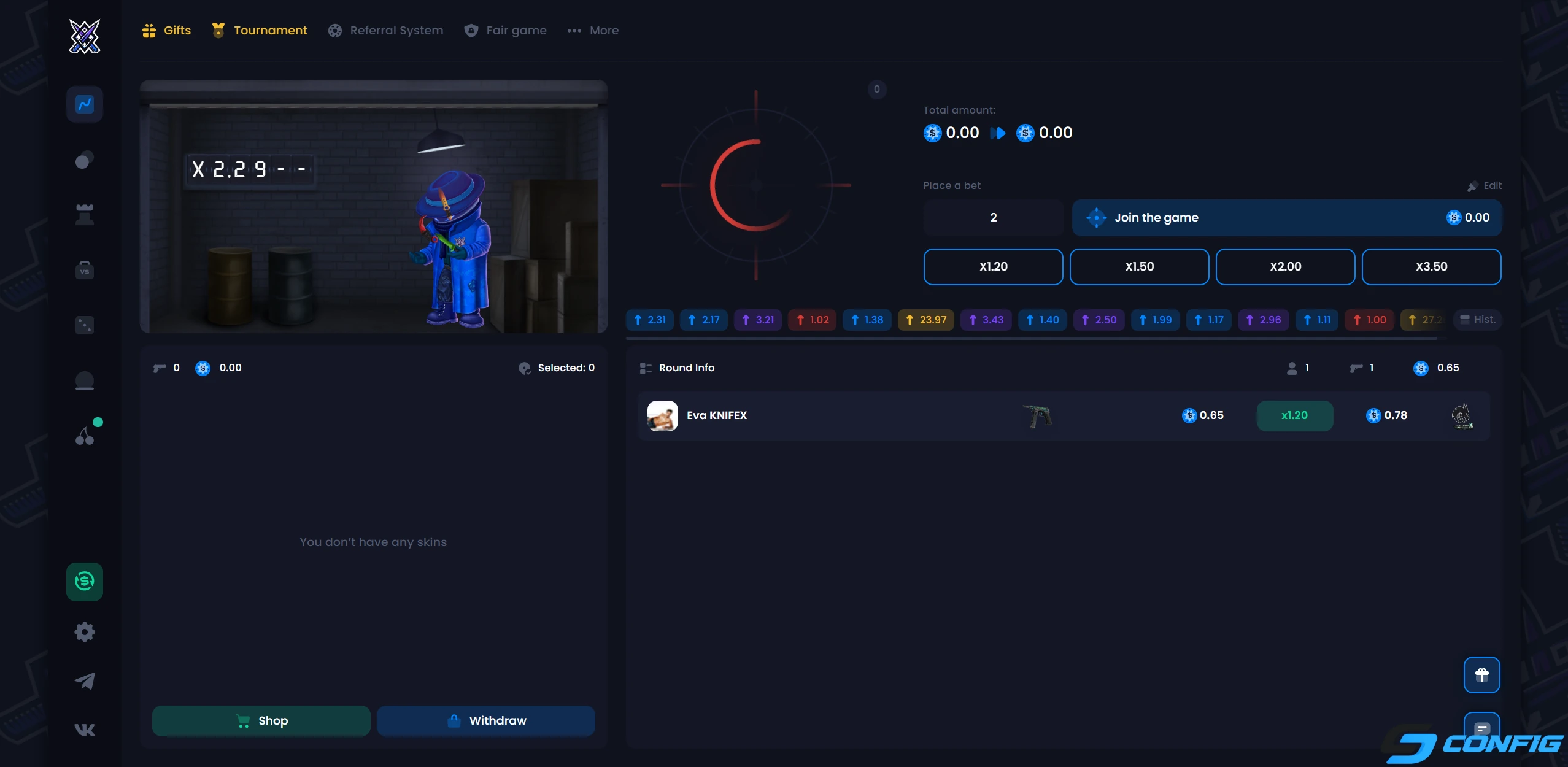Open the gift box floating button
The height and width of the screenshot is (767, 1568).
(x=1481, y=675)
